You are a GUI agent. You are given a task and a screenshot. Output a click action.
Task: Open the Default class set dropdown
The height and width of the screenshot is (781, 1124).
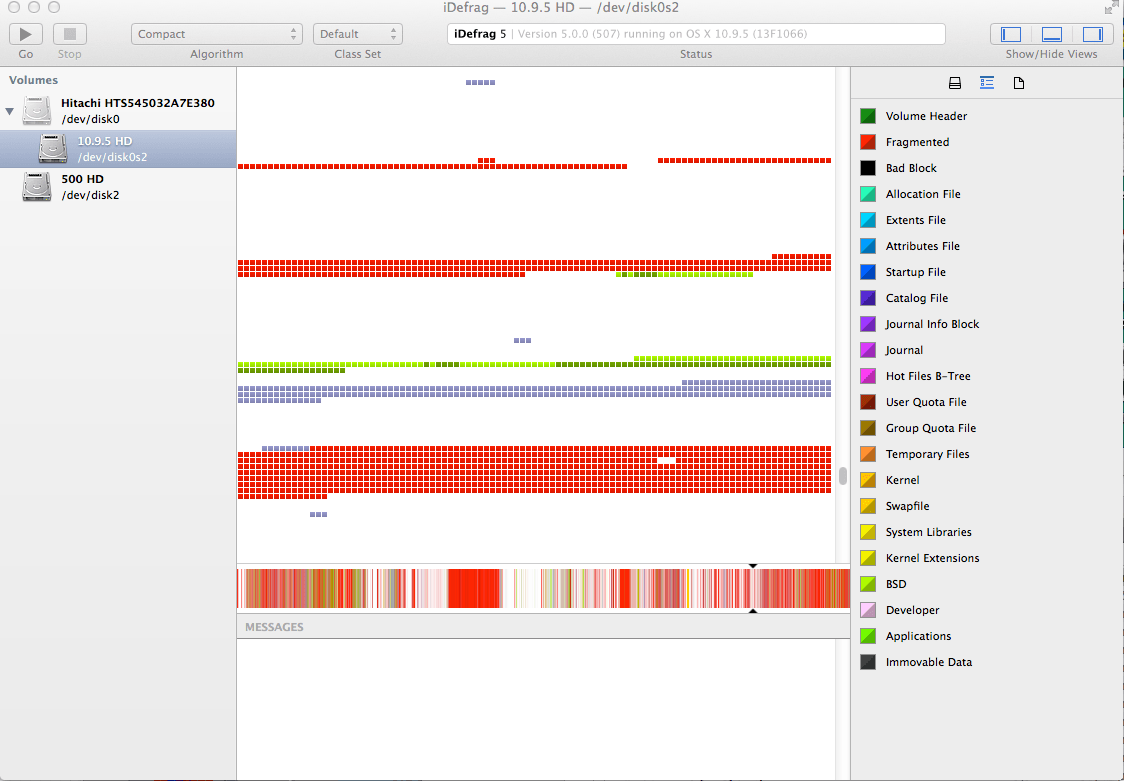[x=358, y=34]
